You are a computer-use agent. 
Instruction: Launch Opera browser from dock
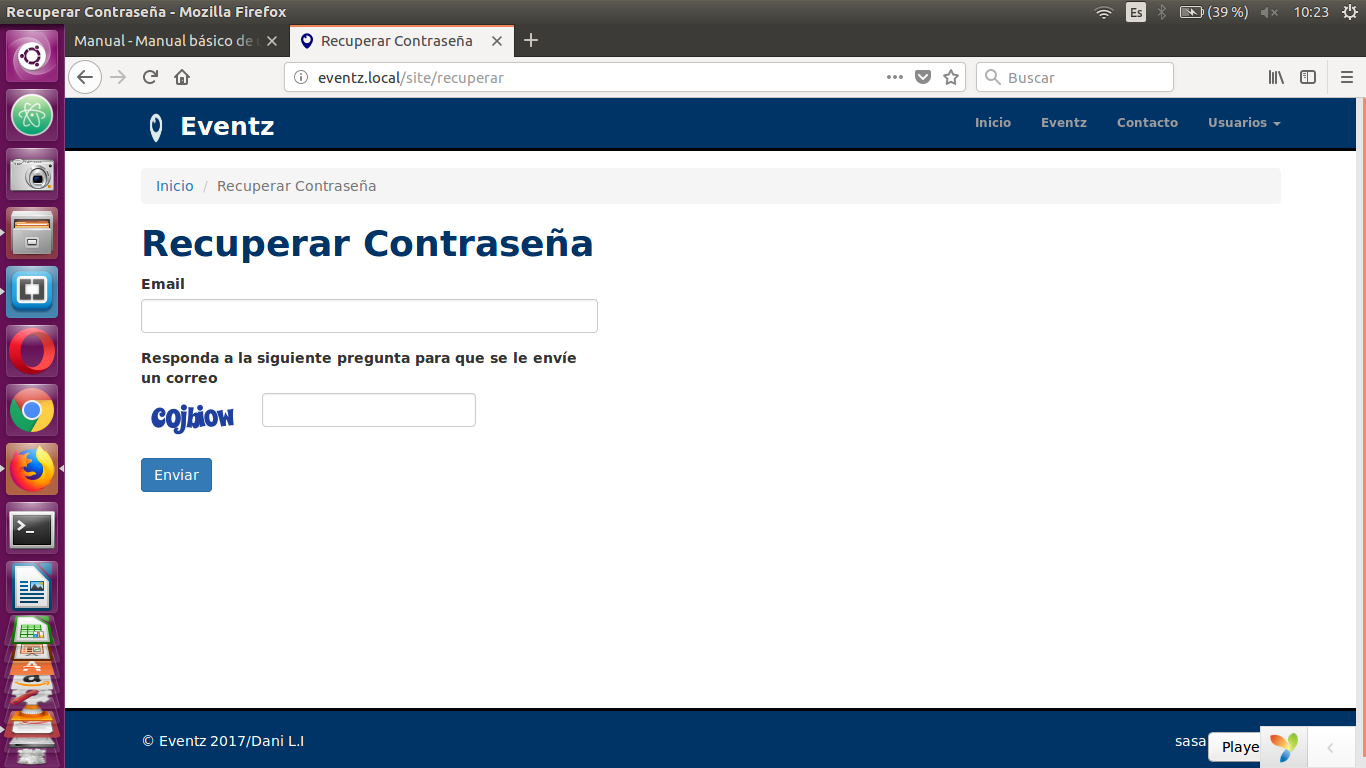pyautogui.click(x=33, y=351)
